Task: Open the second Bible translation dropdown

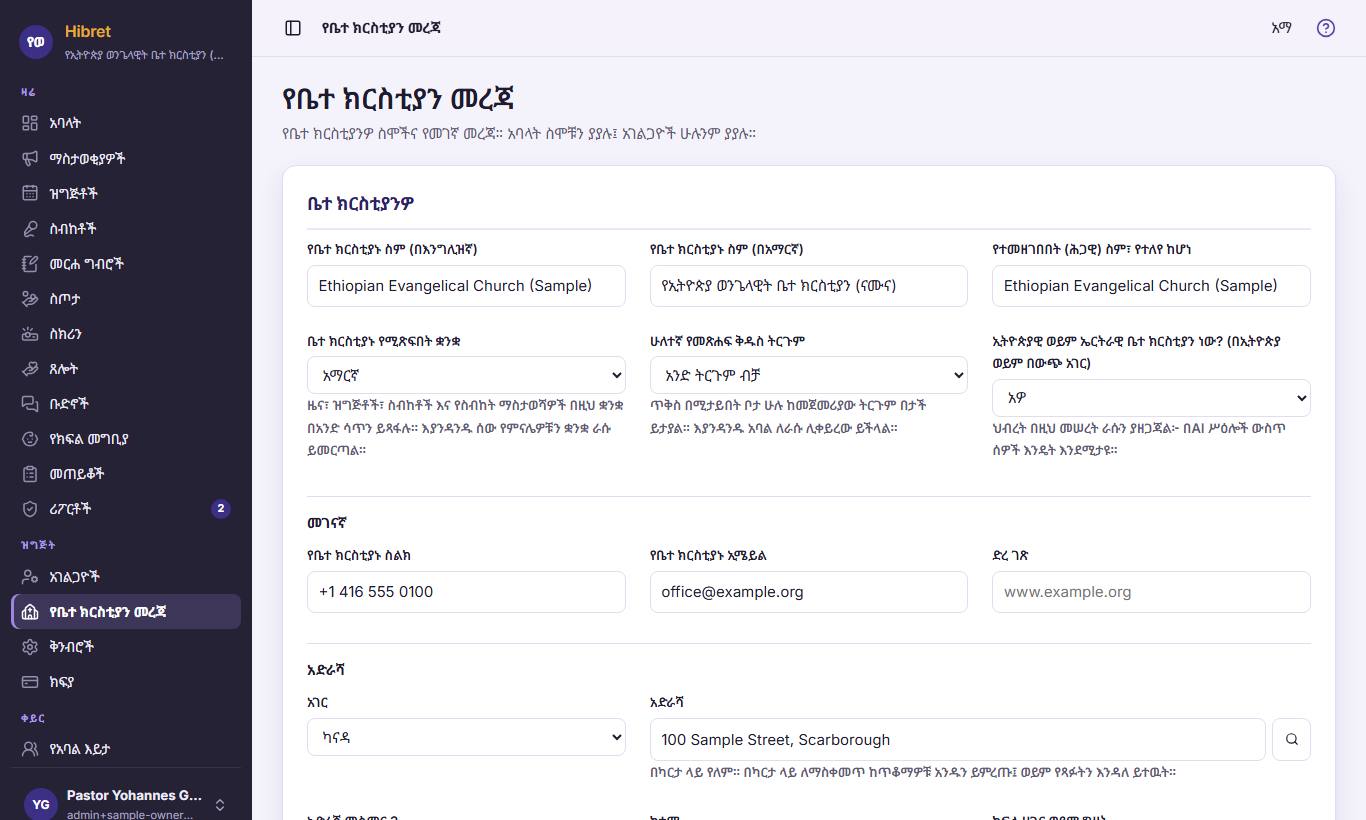Action: point(809,375)
